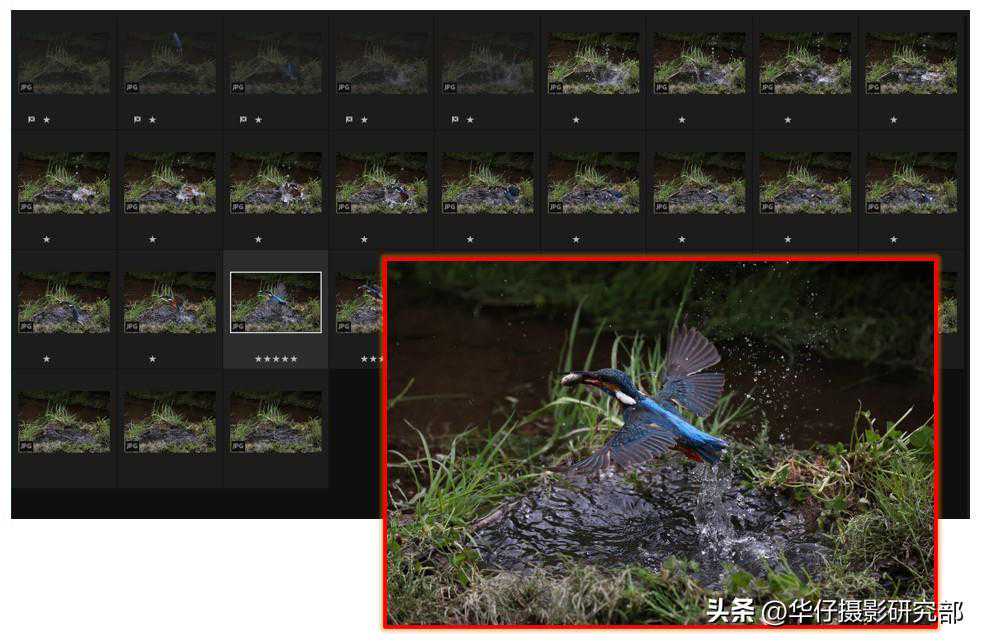This screenshot has height=644, width=982.
Task: Click the reject flag under the first thumbnail
Action: pos(31,119)
